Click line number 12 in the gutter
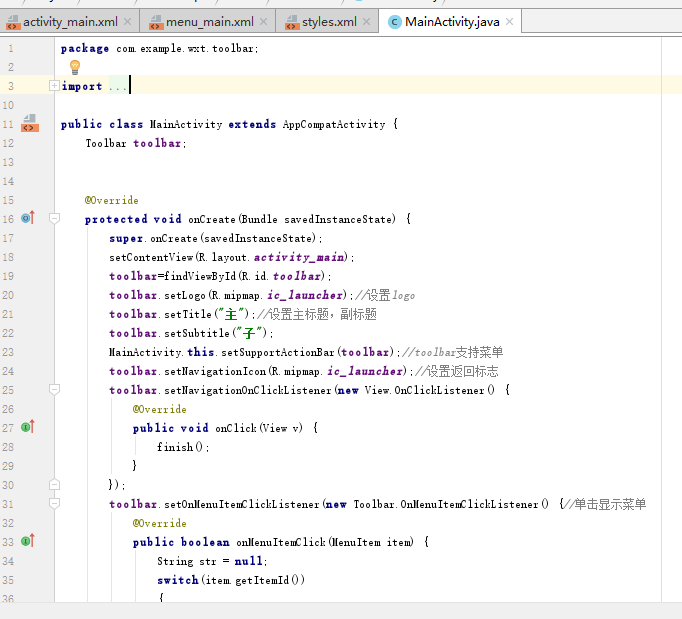This screenshot has height=619, width=682. tap(8, 143)
